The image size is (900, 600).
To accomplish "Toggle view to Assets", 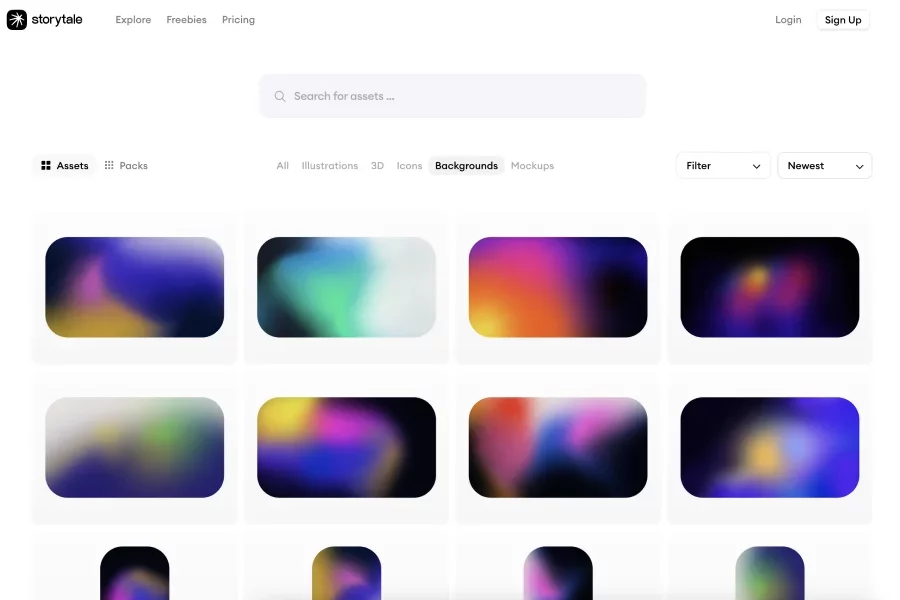I will [72, 166].
